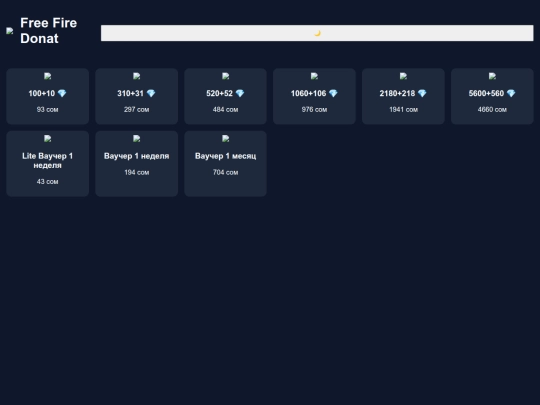Click the price text 297 сом
540x405 pixels.
click(136, 110)
